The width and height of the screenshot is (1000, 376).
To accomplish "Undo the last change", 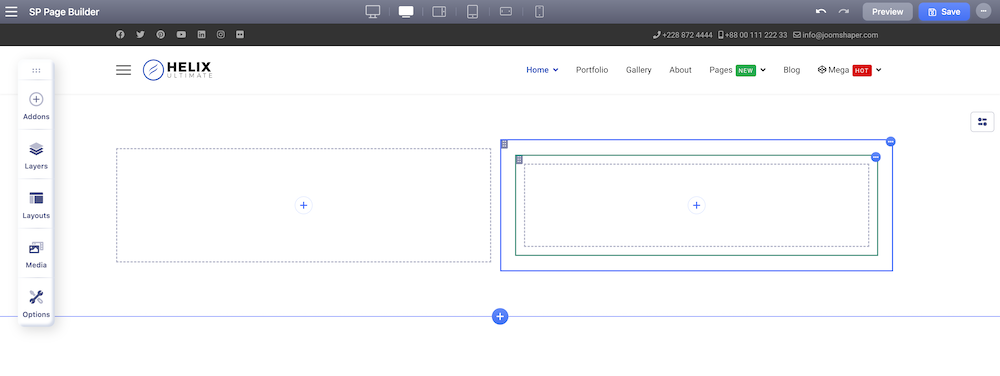I will [821, 11].
